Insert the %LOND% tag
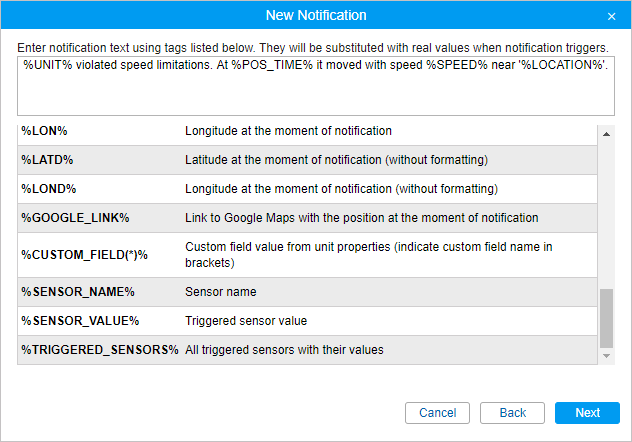Screen dimensions: 632x442 point(48,189)
